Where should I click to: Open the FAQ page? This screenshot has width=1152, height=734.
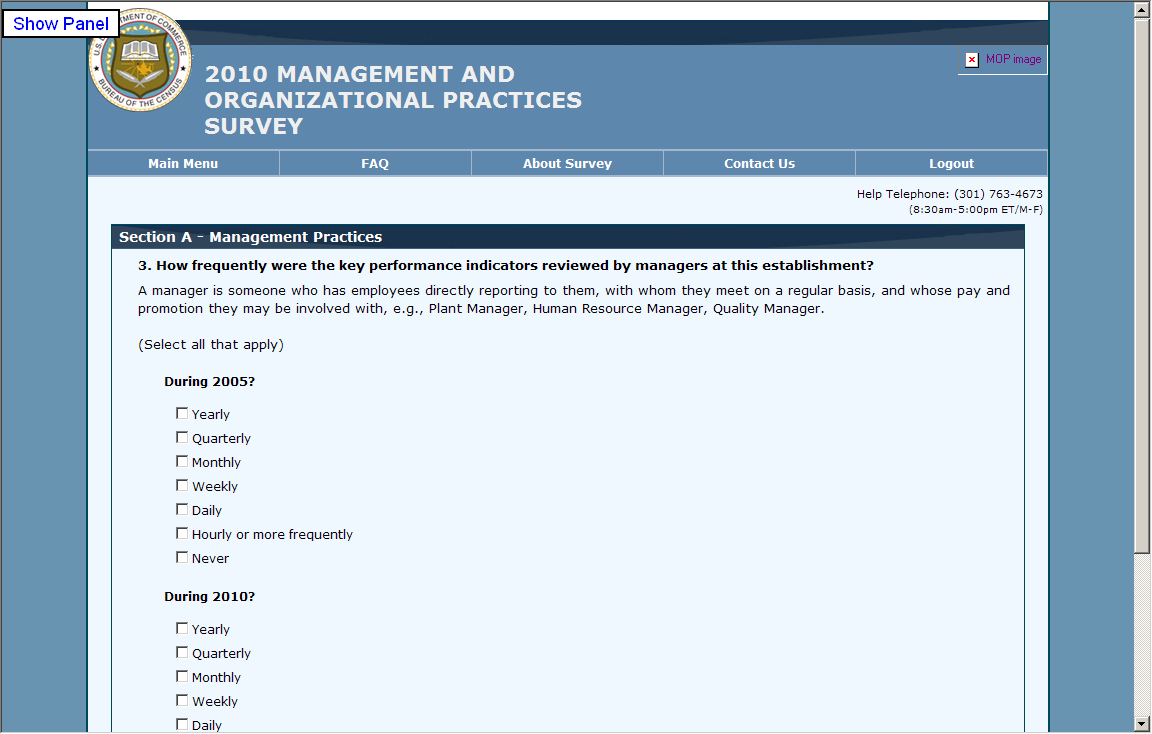375,163
